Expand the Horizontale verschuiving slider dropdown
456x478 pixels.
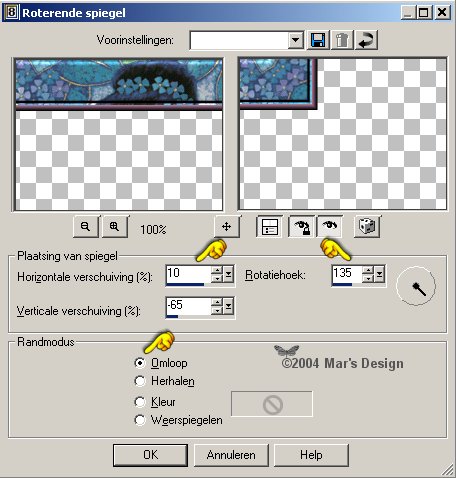coord(228,275)
